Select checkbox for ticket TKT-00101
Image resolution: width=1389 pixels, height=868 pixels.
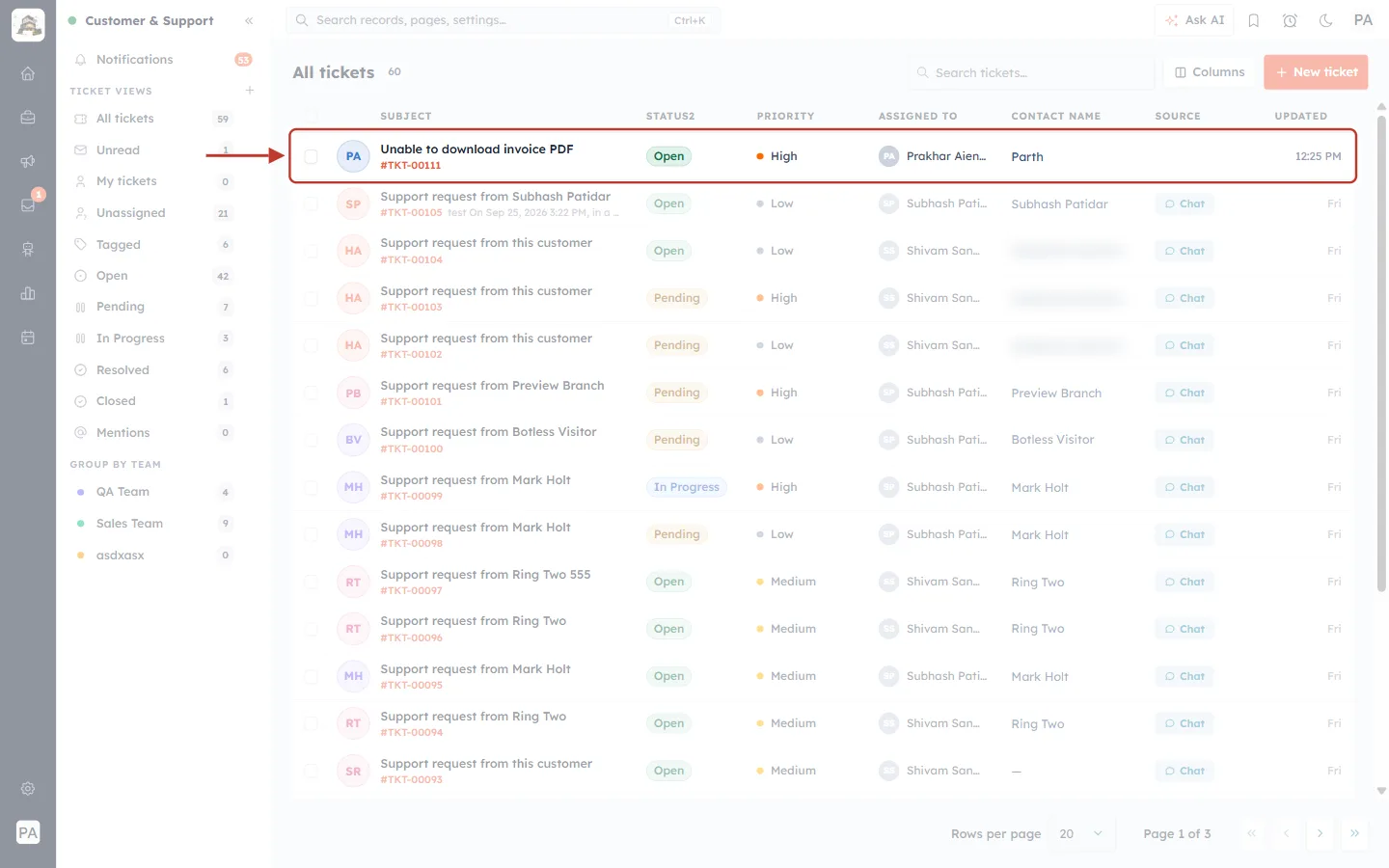pos(311,393)
